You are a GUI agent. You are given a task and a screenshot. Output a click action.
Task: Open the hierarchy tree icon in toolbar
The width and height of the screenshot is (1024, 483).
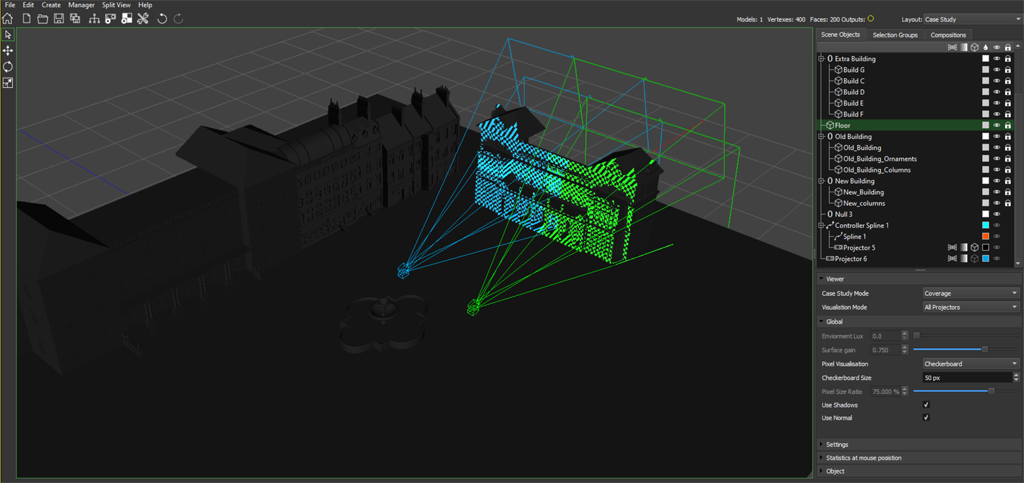[93, 19]
